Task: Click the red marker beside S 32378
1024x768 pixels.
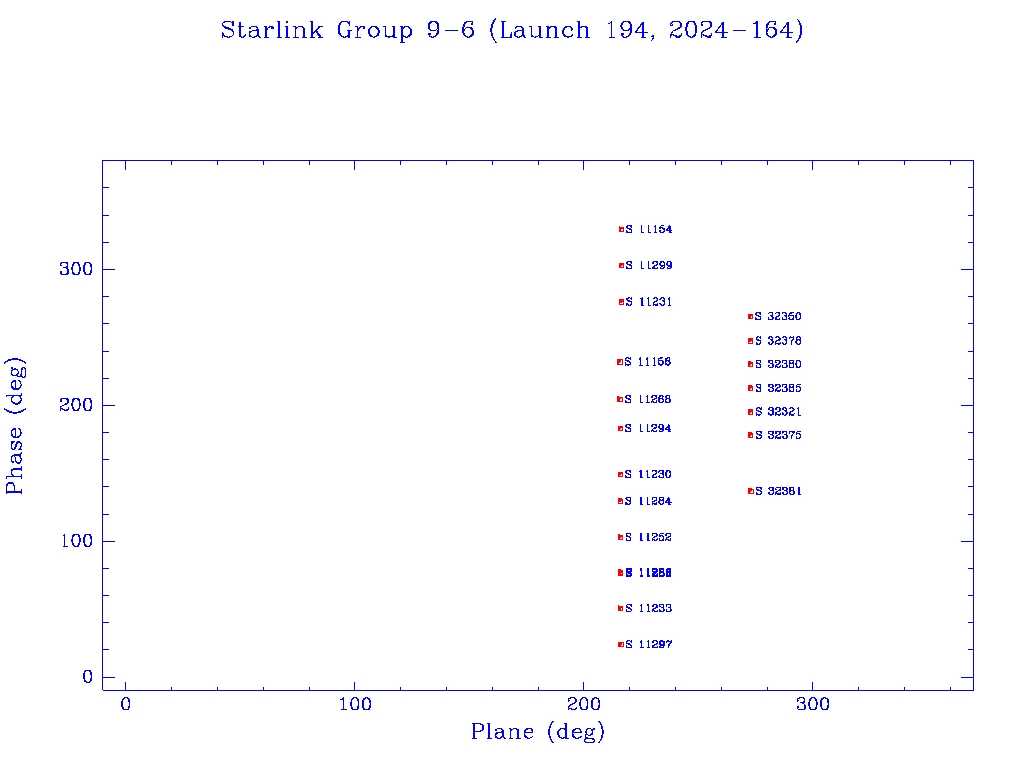Action: pos(750,341)
